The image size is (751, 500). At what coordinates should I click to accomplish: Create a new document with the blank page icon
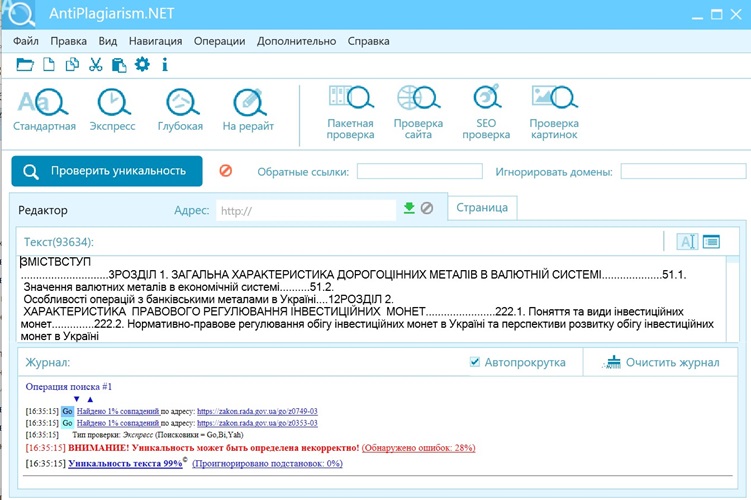48,64
